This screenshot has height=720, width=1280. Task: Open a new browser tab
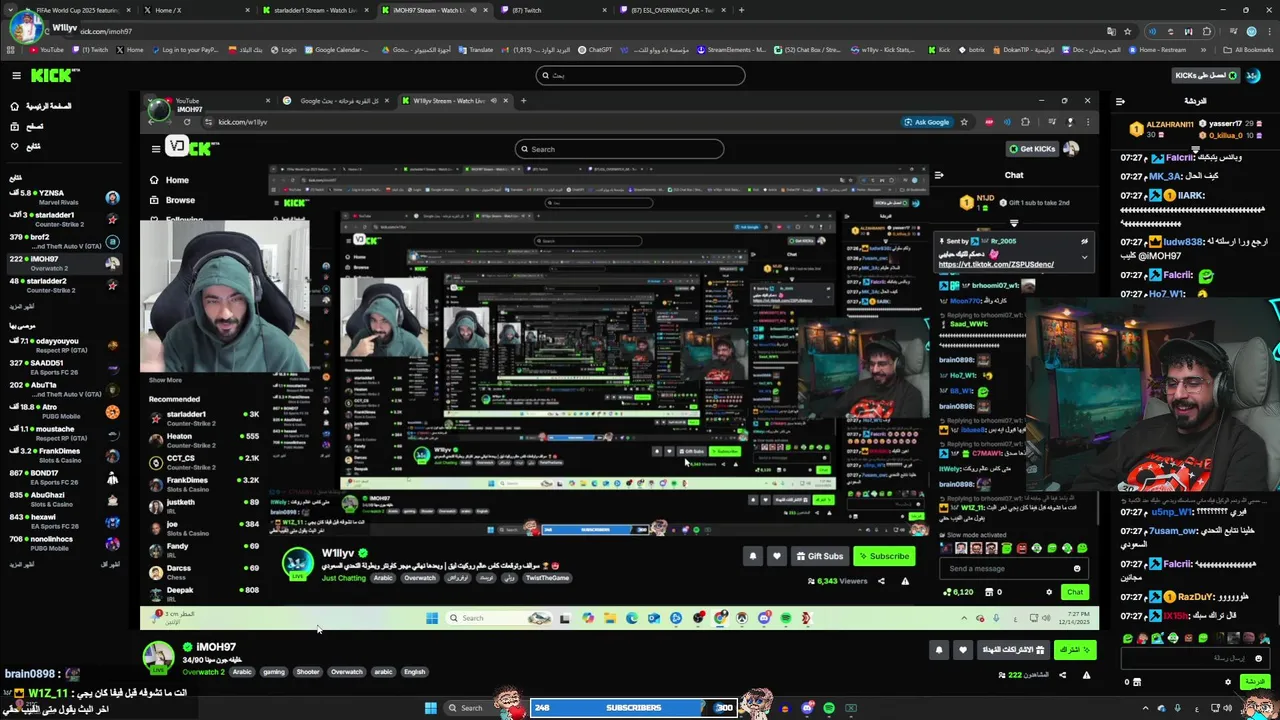[741, 10]
